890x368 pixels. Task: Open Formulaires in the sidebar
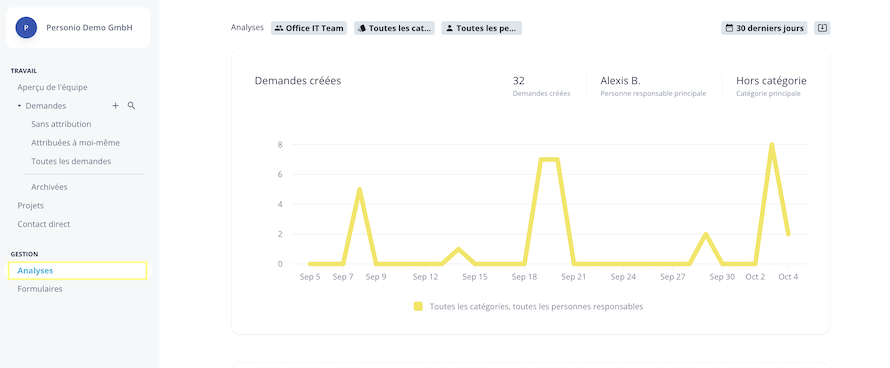point(40,289)
